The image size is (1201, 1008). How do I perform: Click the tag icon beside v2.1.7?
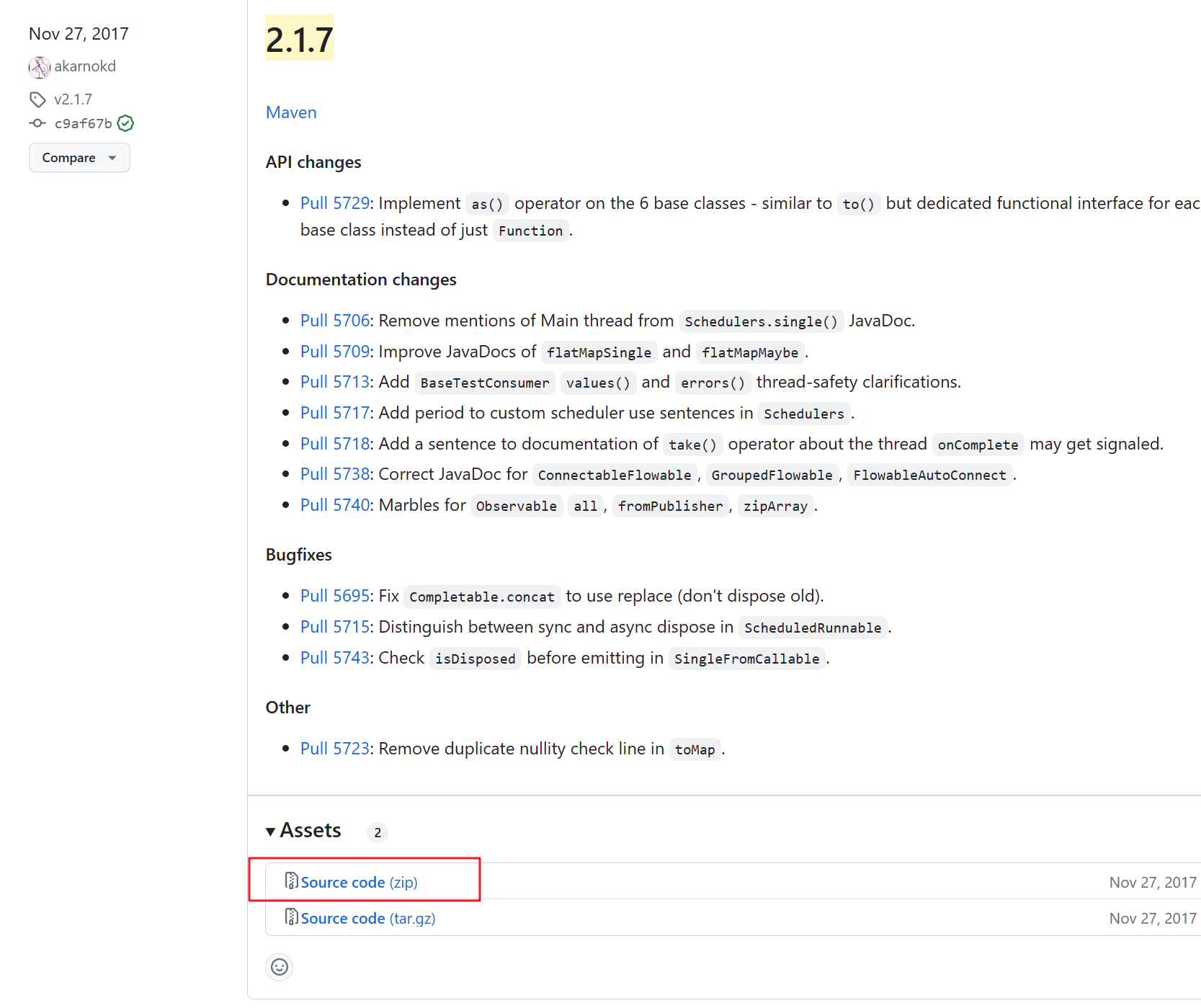pos(38,99)
